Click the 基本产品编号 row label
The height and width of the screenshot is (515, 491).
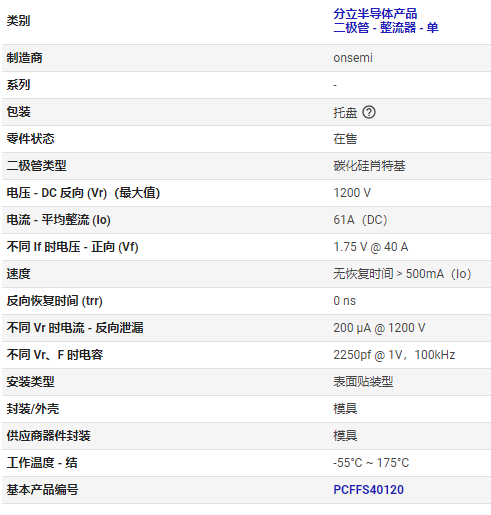[x=42, y=490]
